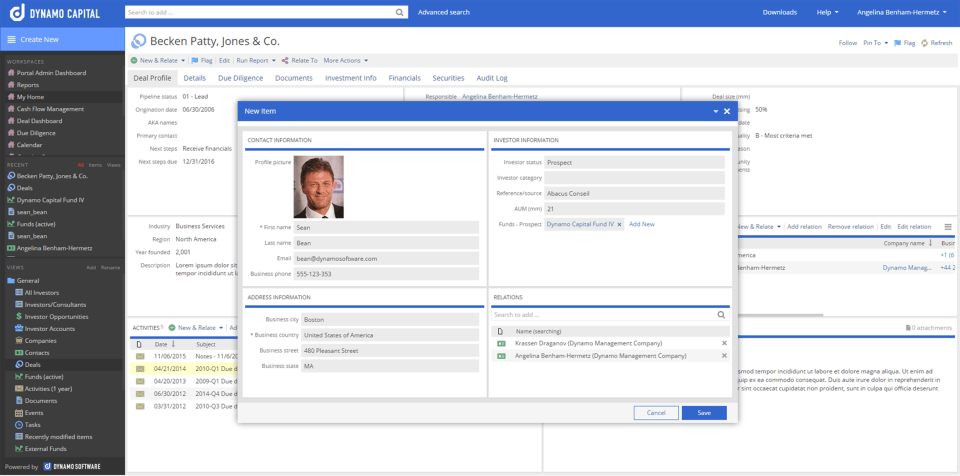Switch to the Financials tab

click(x=405, y=78)
